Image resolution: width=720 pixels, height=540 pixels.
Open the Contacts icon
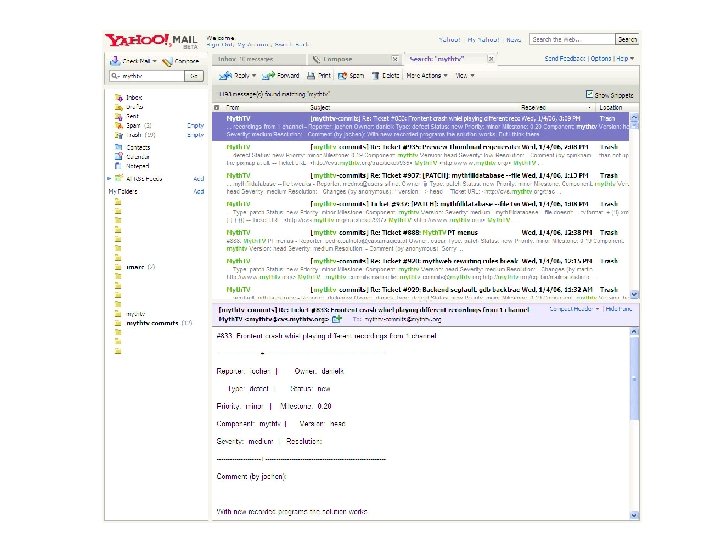point(119,147)
